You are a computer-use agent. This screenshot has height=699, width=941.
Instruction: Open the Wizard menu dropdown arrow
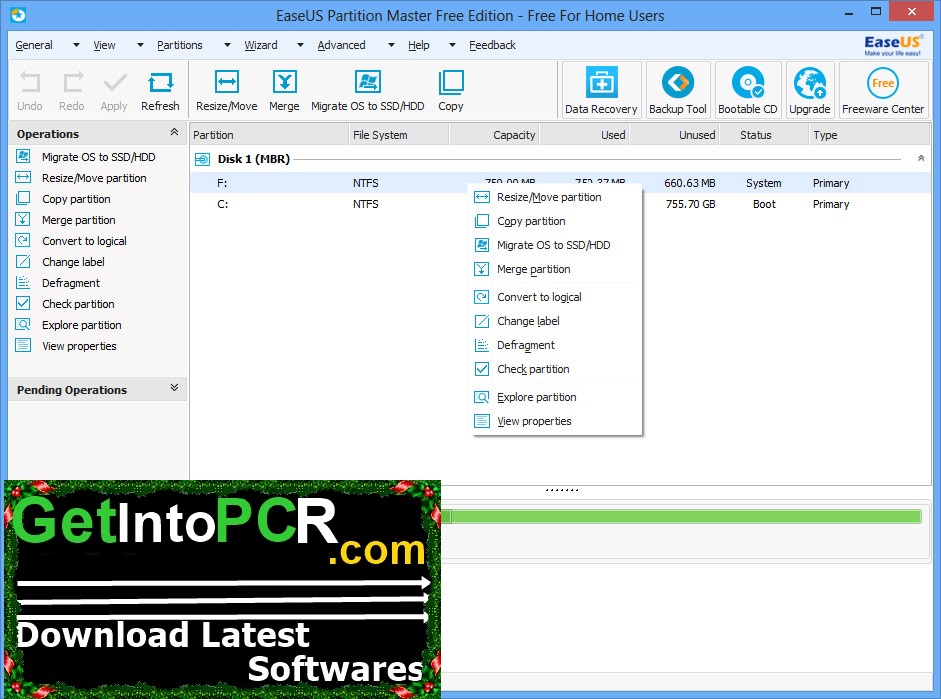pos(301,45)
